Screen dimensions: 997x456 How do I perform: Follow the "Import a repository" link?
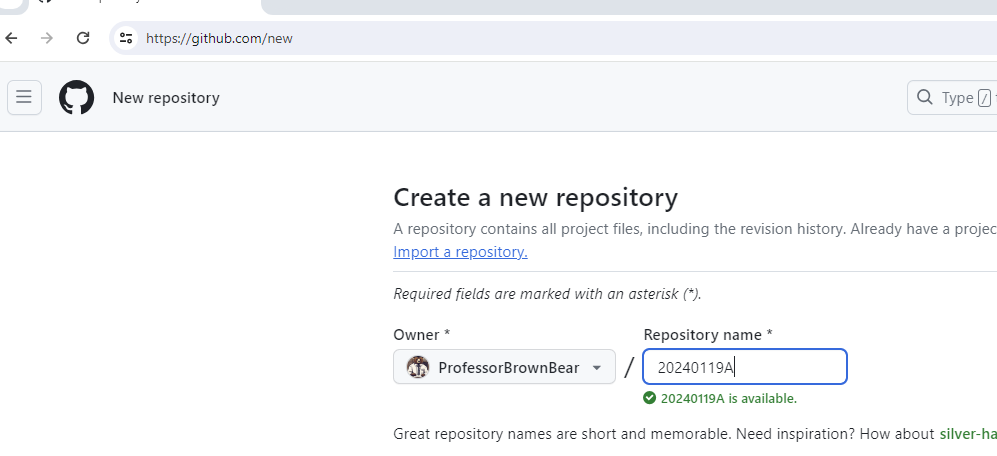pyautogui.click(x=460, y=252)
